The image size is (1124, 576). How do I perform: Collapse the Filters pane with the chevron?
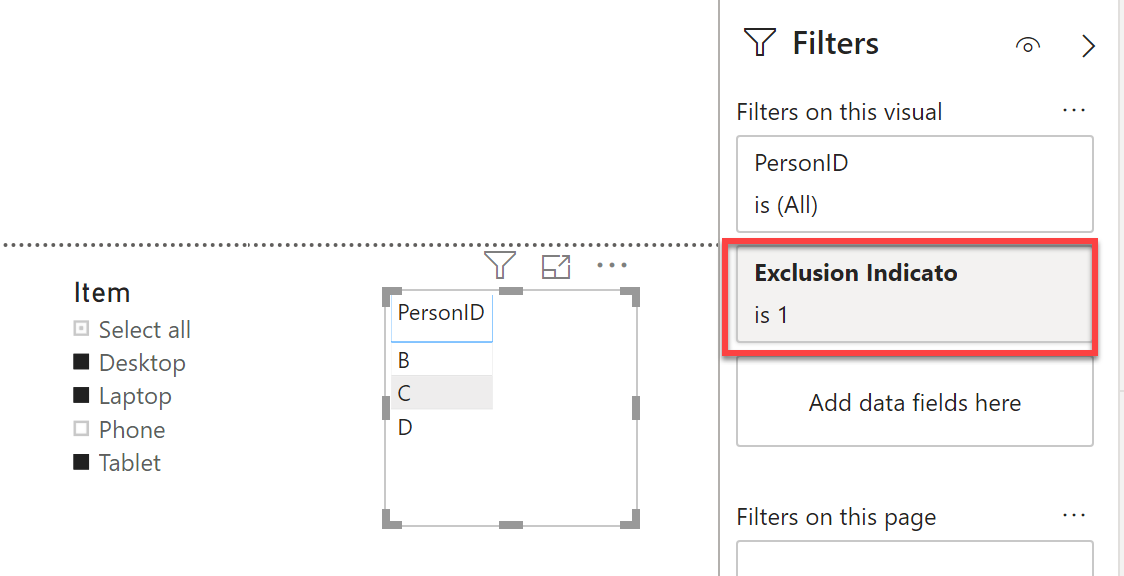[1088, 46]
